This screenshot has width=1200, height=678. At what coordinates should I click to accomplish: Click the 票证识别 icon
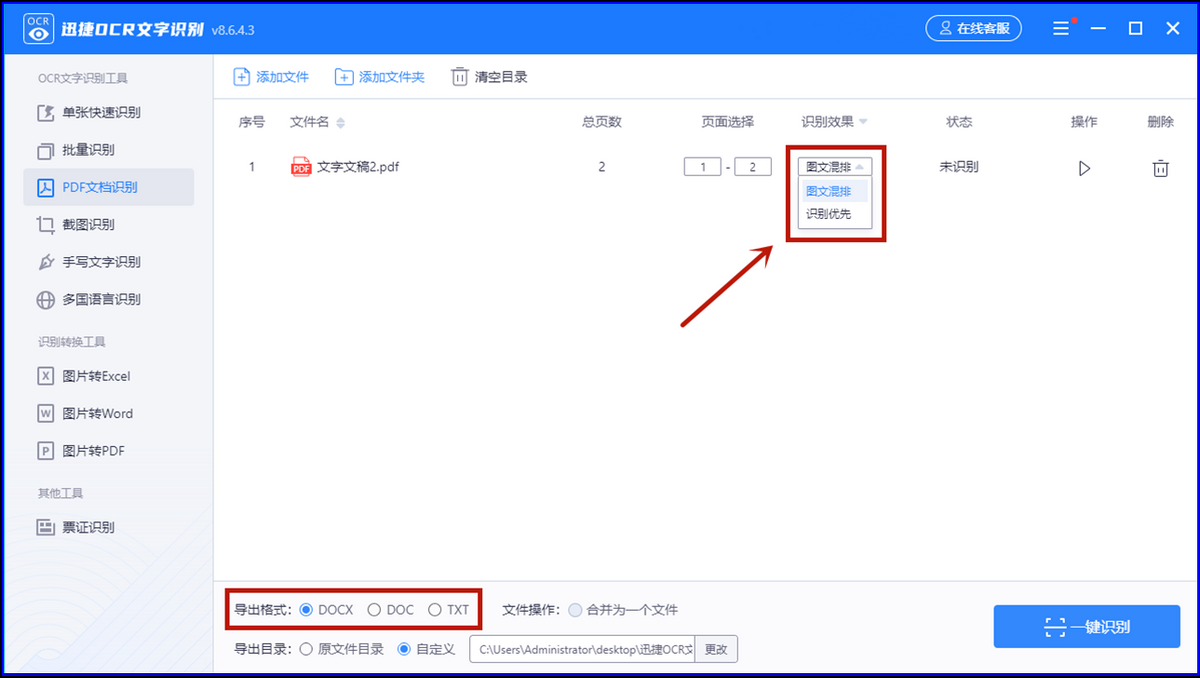[45, 527]
